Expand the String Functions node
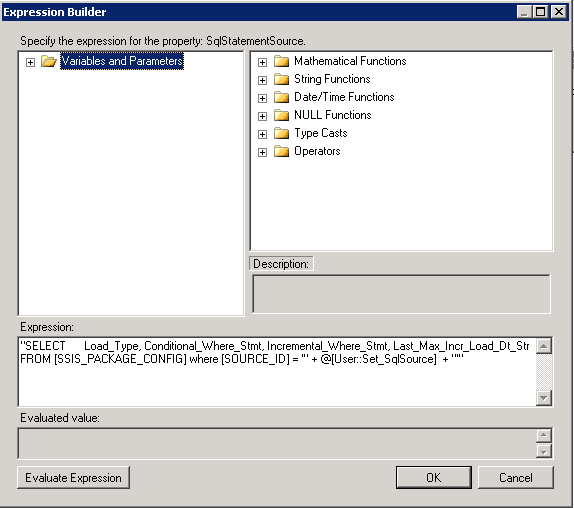The height and width of the screenshot is (508, 574). tap(262, 80)
